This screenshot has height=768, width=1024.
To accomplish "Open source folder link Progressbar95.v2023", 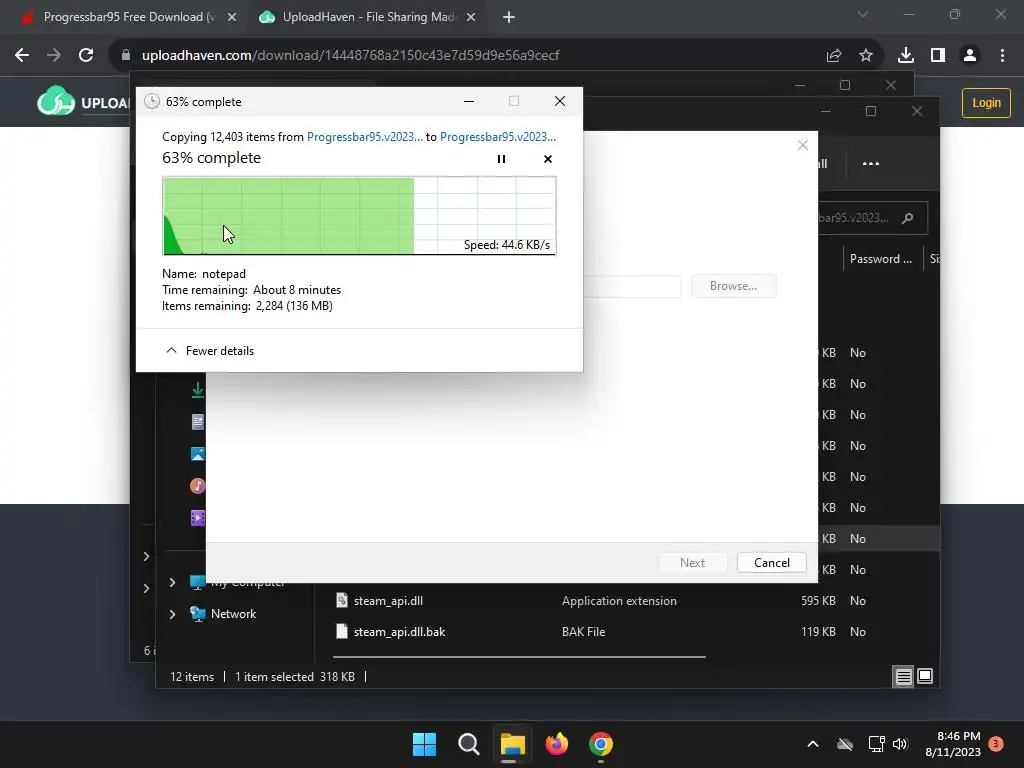I will point(364,136).
